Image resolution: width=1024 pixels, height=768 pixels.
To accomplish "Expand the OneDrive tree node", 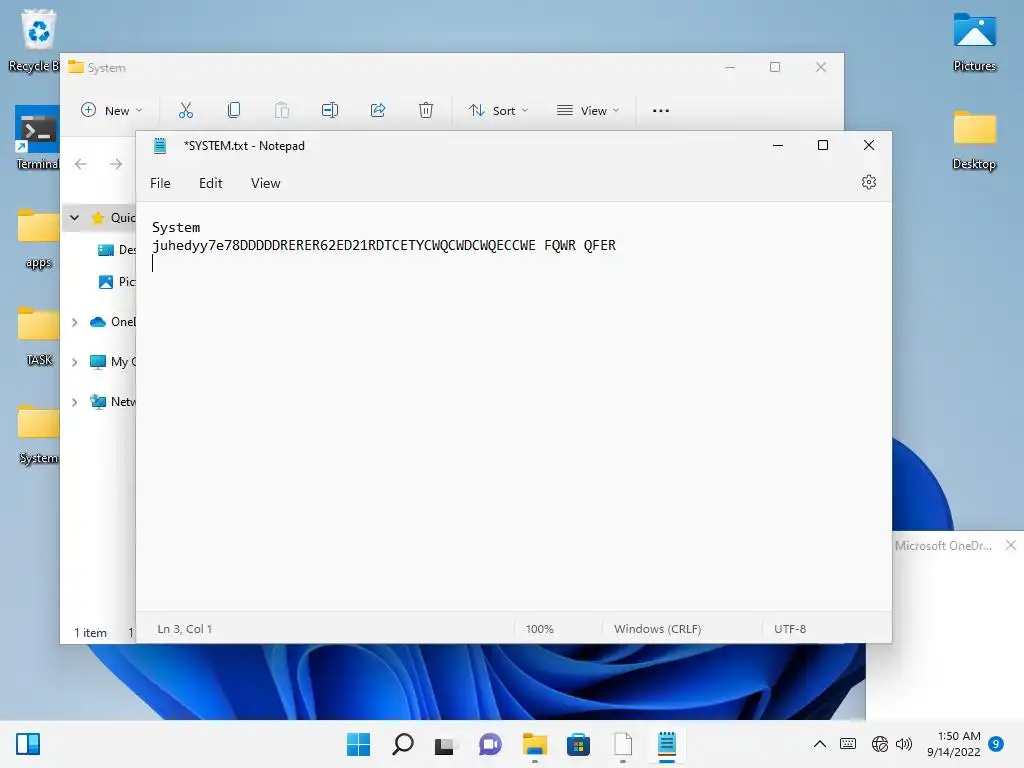I will [74, 322].
